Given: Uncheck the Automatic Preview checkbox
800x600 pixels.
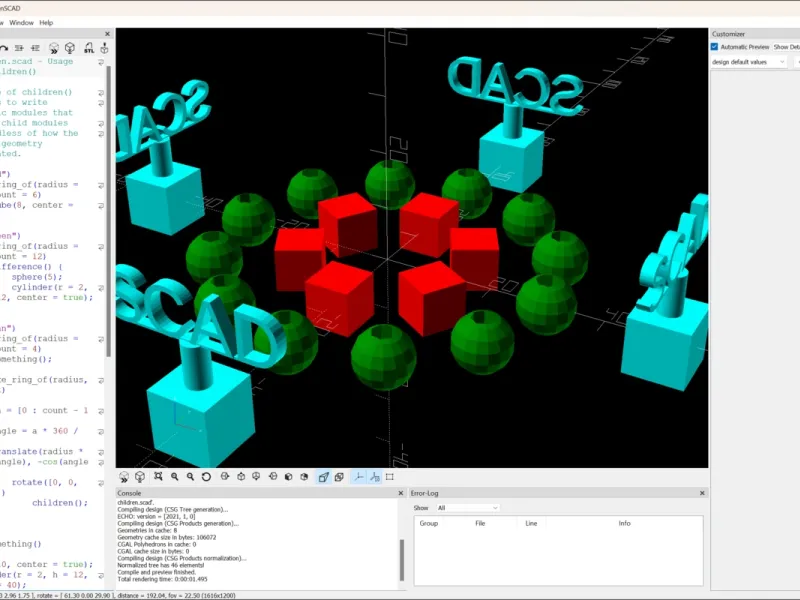Looking at the screenshot, I should 714,47.
